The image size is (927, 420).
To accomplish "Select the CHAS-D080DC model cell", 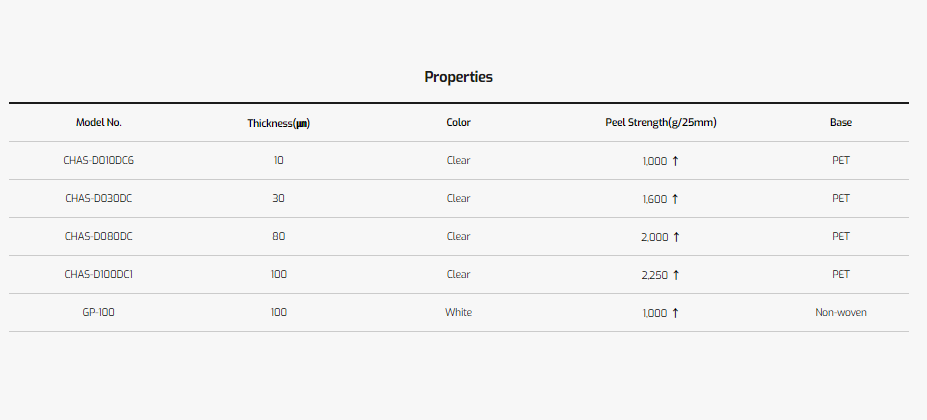I will point(99,236).
